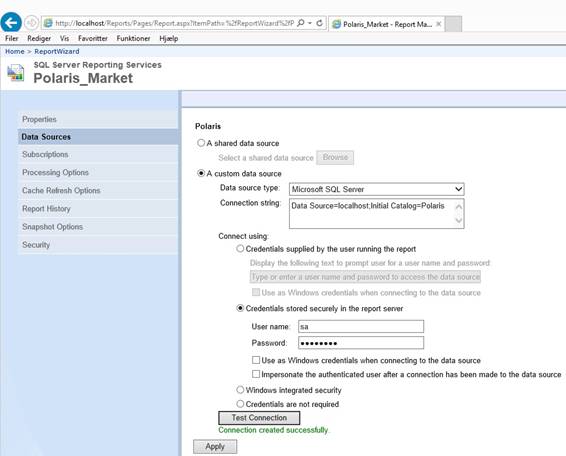
Task: Select the Polaris_Market - Report Manager tab
Action: [386, 24]
